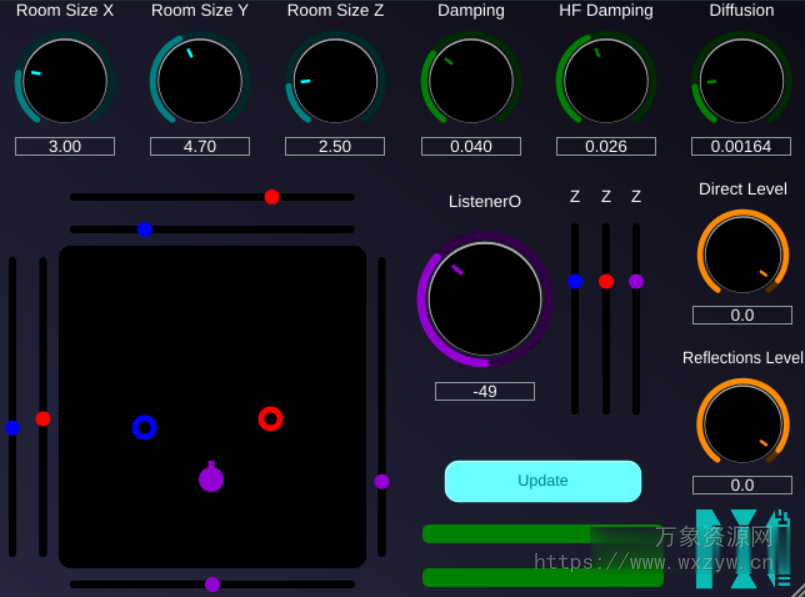Image resolution: width=805 pixels, height=597 pixels.
Task: Click the Diffusion value field showing 0.00164
Action: click(x=740, y=146)
